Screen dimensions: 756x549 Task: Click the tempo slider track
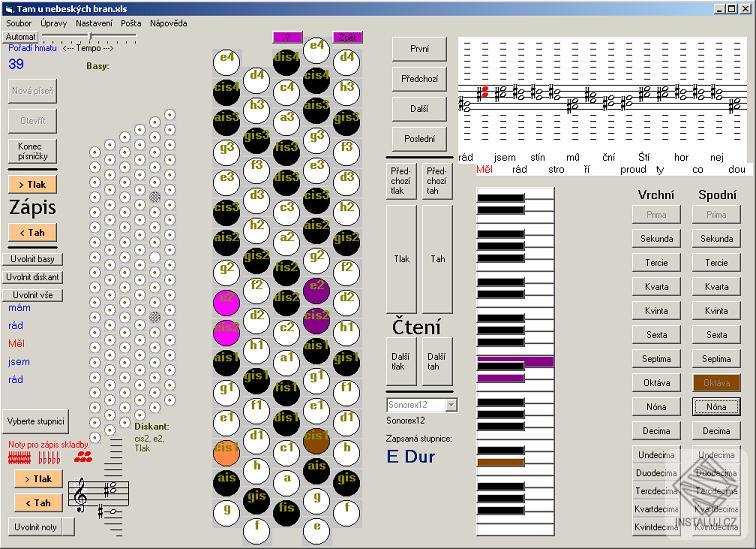[95, 36]
